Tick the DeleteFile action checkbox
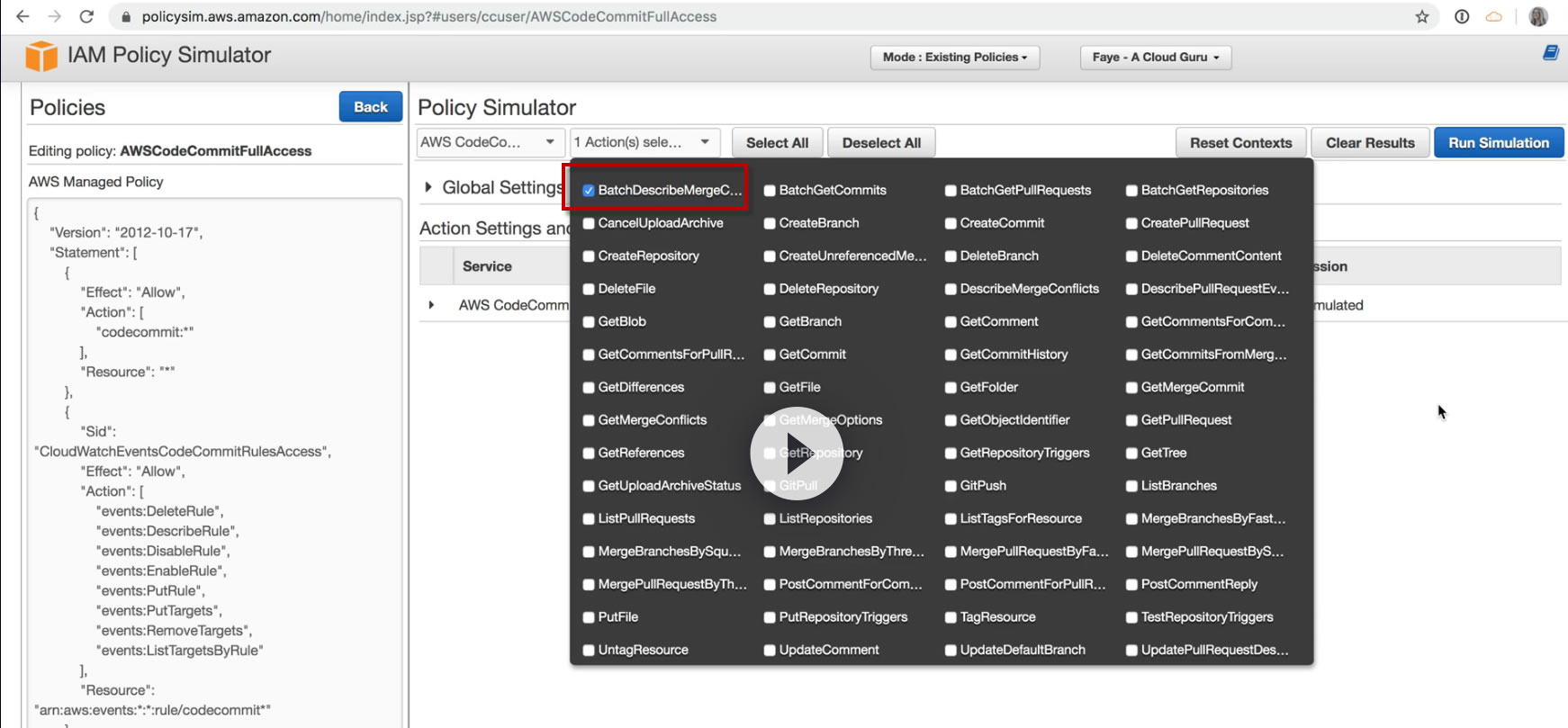Viewport: 1568px width, 728px height. (x=589, y=289)
